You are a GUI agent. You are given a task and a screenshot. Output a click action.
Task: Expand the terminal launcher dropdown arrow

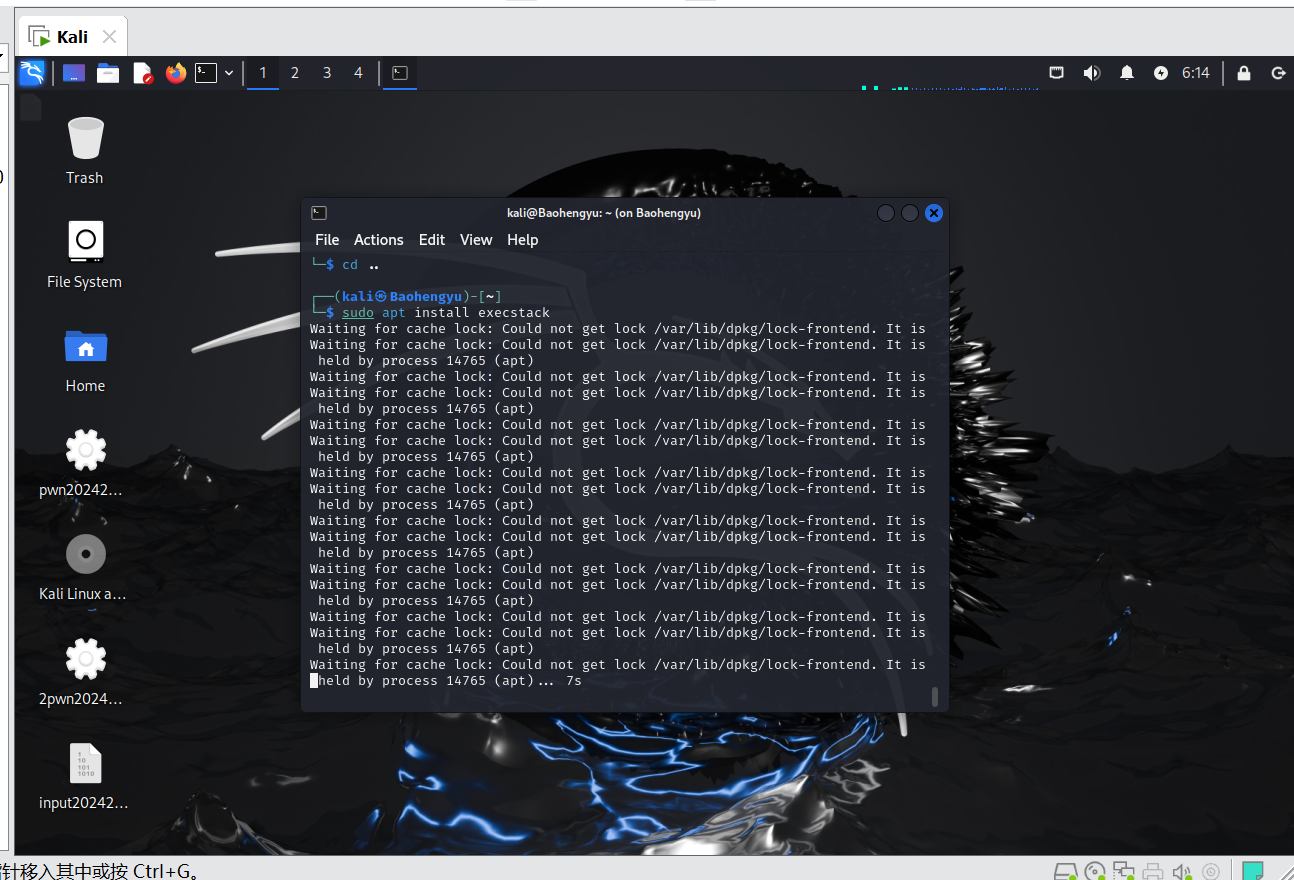pyautogui.click(x=229, y=73)
